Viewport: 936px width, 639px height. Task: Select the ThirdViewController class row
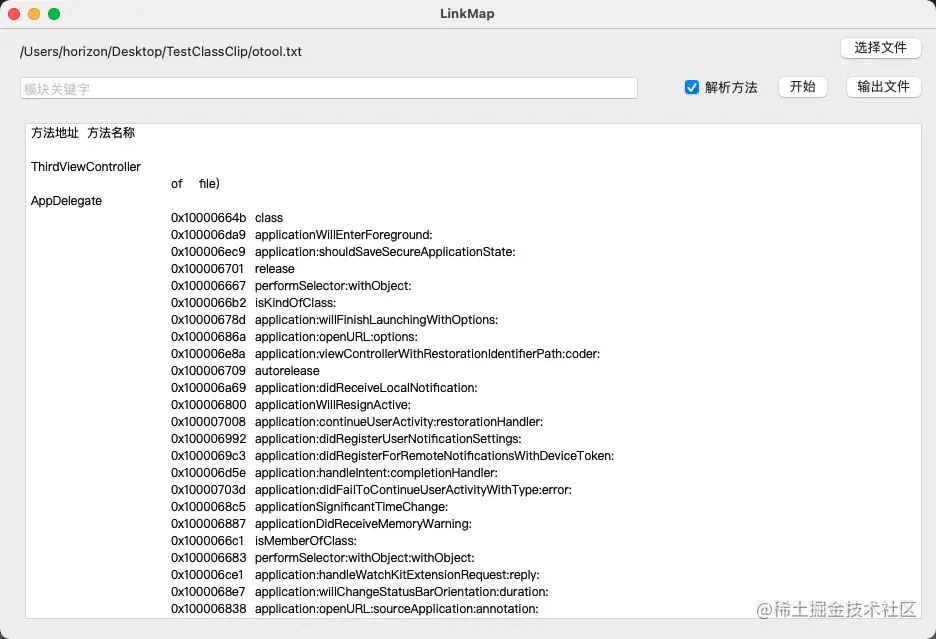point(86,167)
